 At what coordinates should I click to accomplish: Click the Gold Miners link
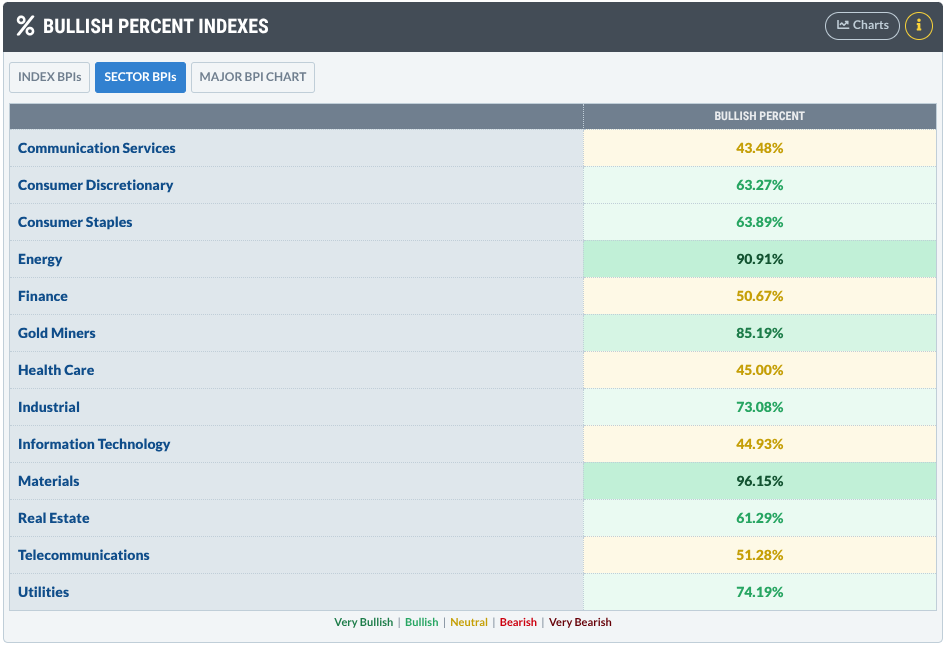click(57, 333)
